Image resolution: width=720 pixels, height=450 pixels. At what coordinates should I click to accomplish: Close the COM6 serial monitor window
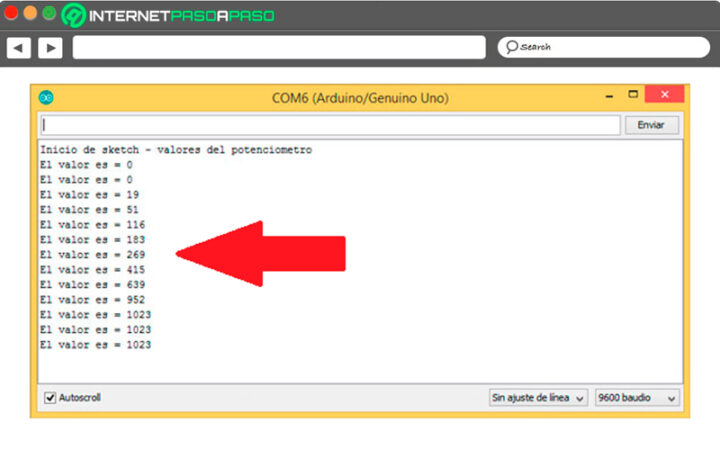663,96
